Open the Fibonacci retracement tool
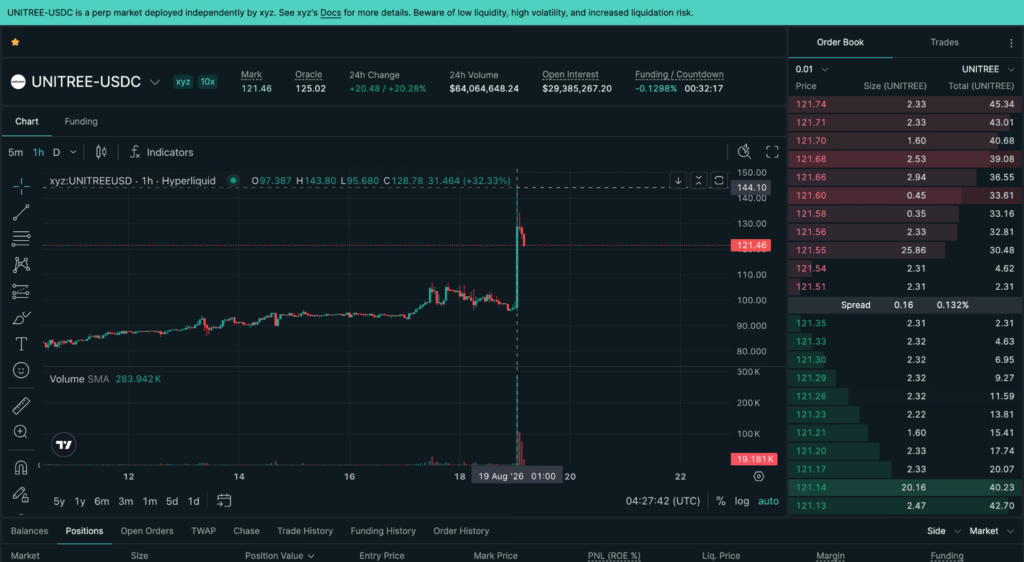1024x562 pixels. point(21,238)
